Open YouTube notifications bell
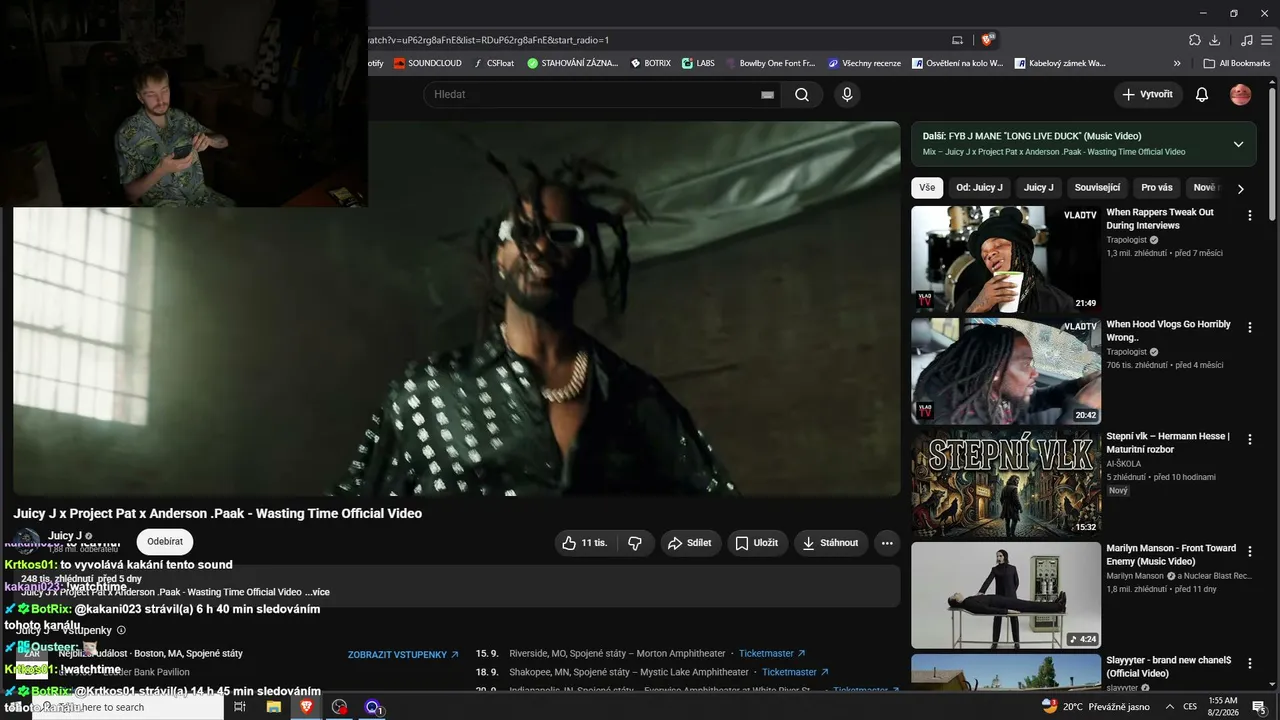The image size is (1280, 720). tap(1202, 95)
